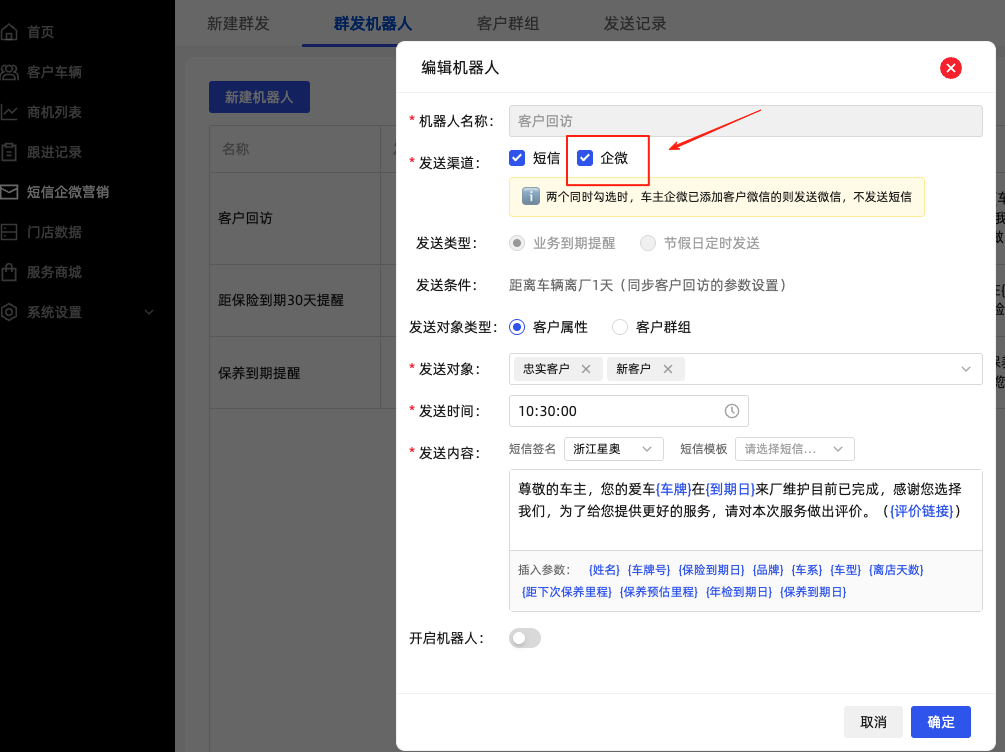This screenshot has width=1005, height=752.
Task: Click the home icon beside 首页
Action: [9, 31]
